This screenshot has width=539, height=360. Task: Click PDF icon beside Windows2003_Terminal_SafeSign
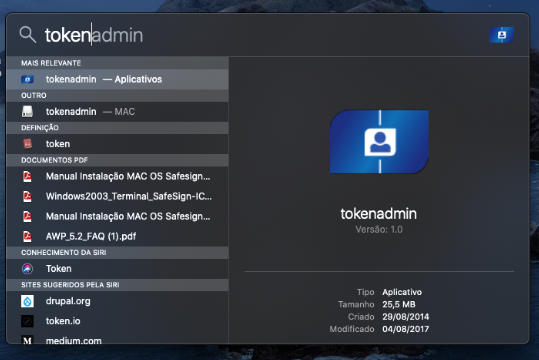click(27, 196)
